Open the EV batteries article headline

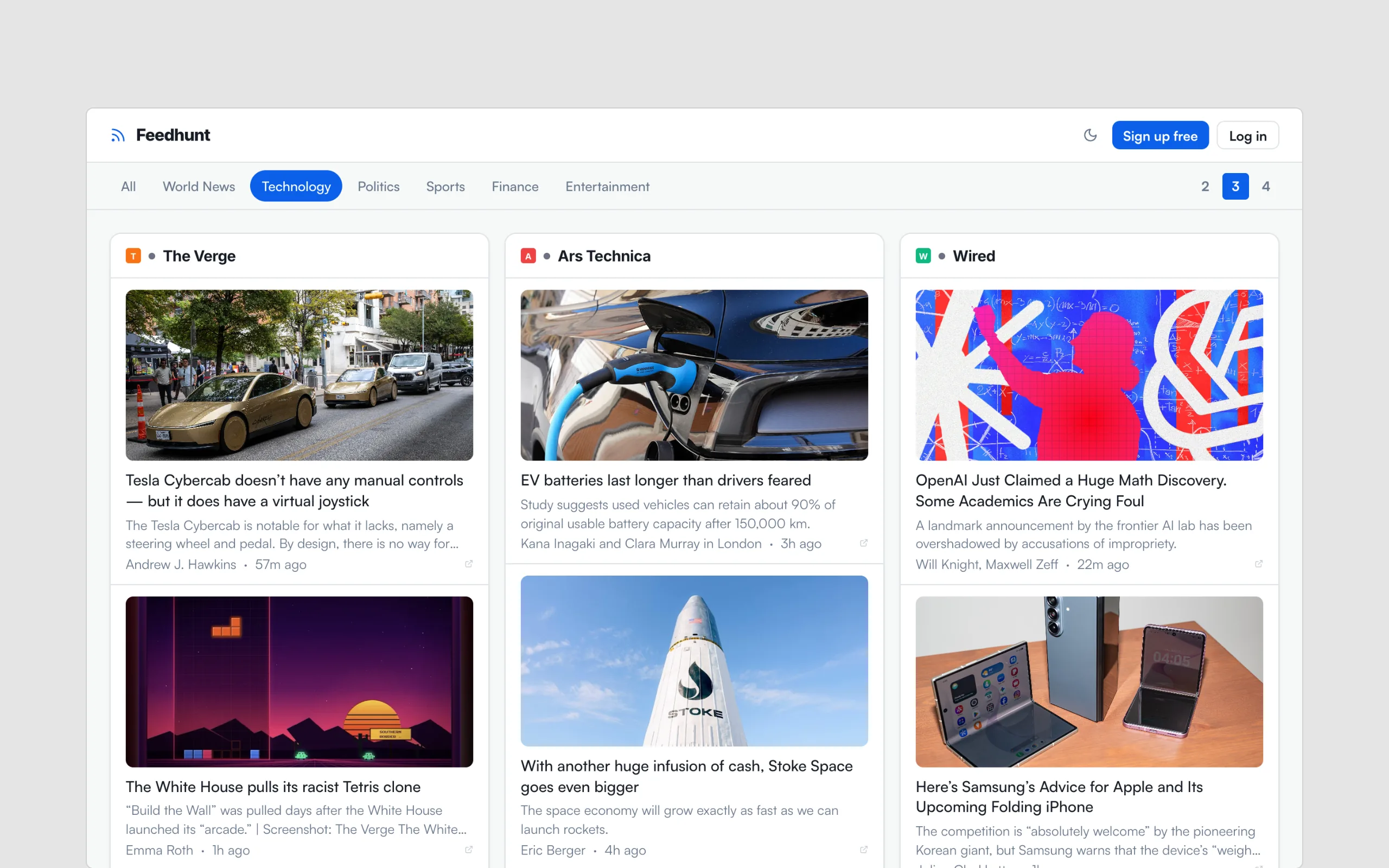[x=666, y=481]
